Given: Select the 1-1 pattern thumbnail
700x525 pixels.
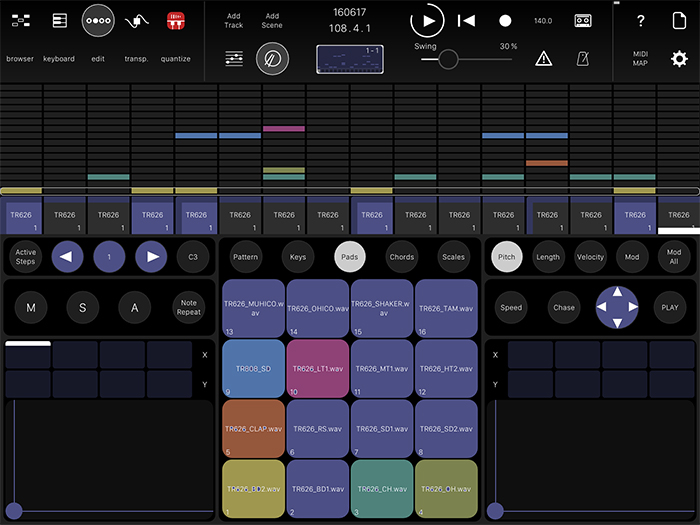Looking at the screenshot, I should [x=350, y=59].
